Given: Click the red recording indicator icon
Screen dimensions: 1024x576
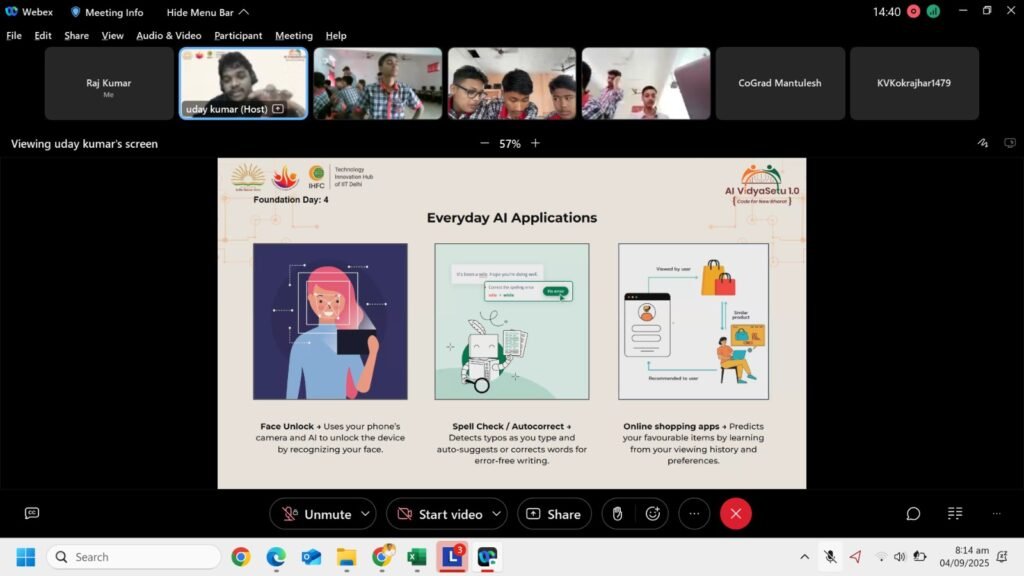Looking at the screenshot, I should coord(912,12).
